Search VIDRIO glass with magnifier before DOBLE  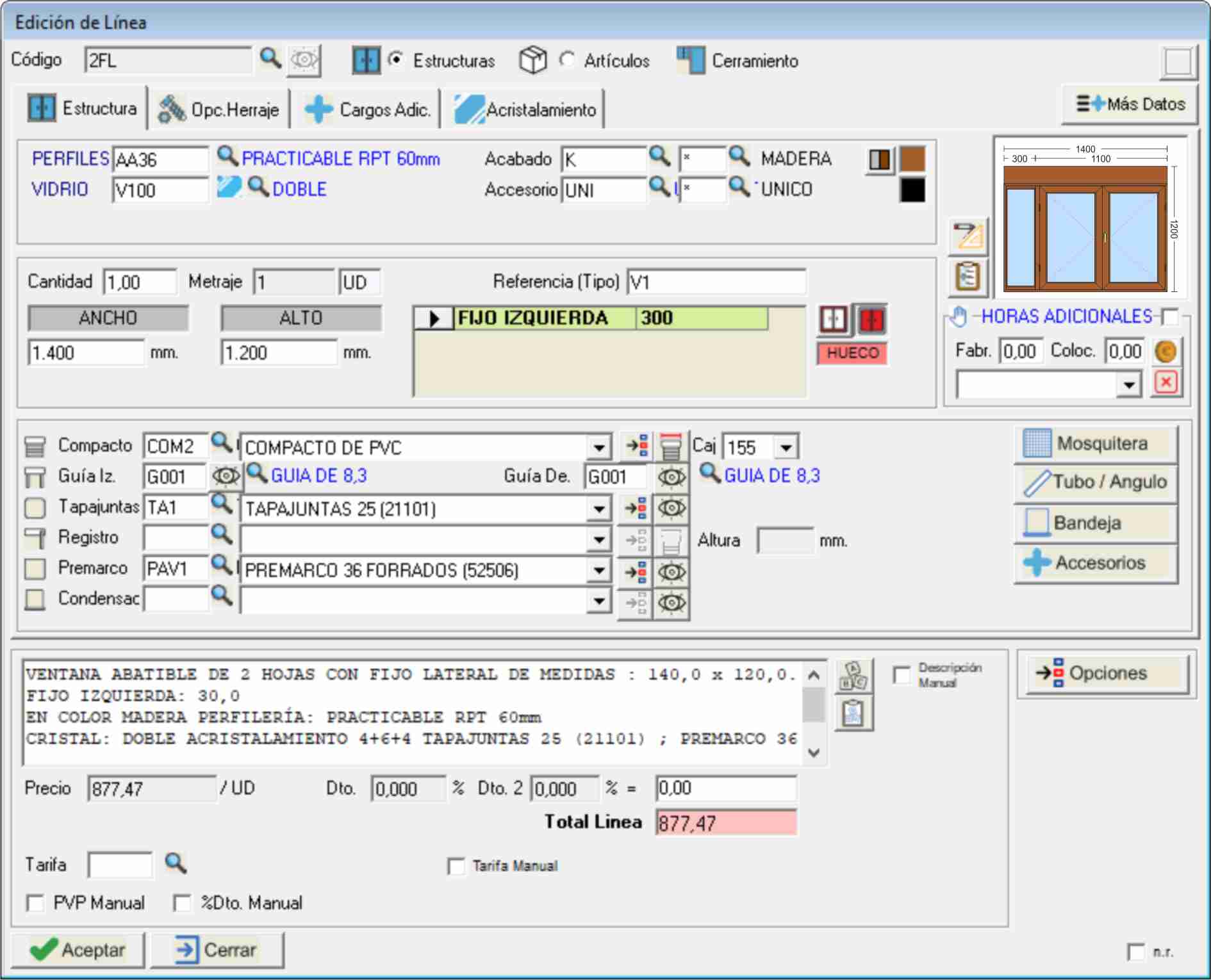258,187
